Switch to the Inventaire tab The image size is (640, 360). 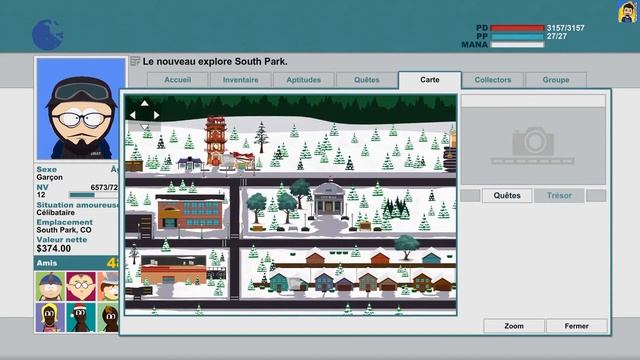coord(240,80)
